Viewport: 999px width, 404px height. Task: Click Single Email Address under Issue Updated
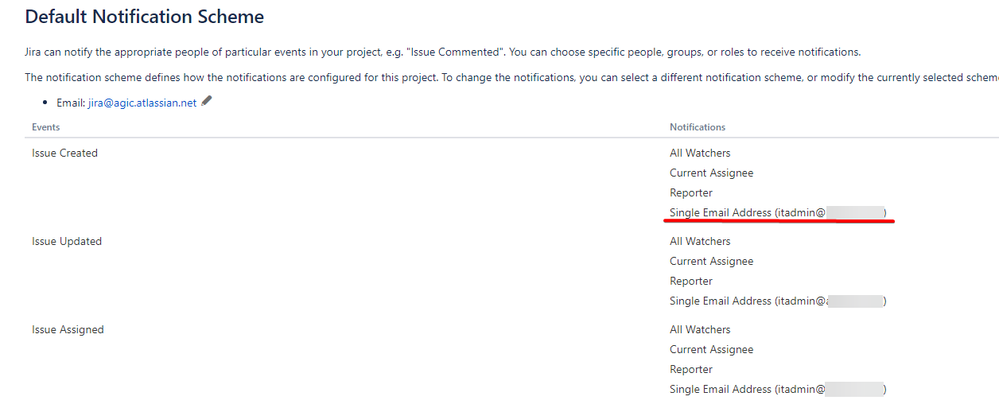coord(777,301)
